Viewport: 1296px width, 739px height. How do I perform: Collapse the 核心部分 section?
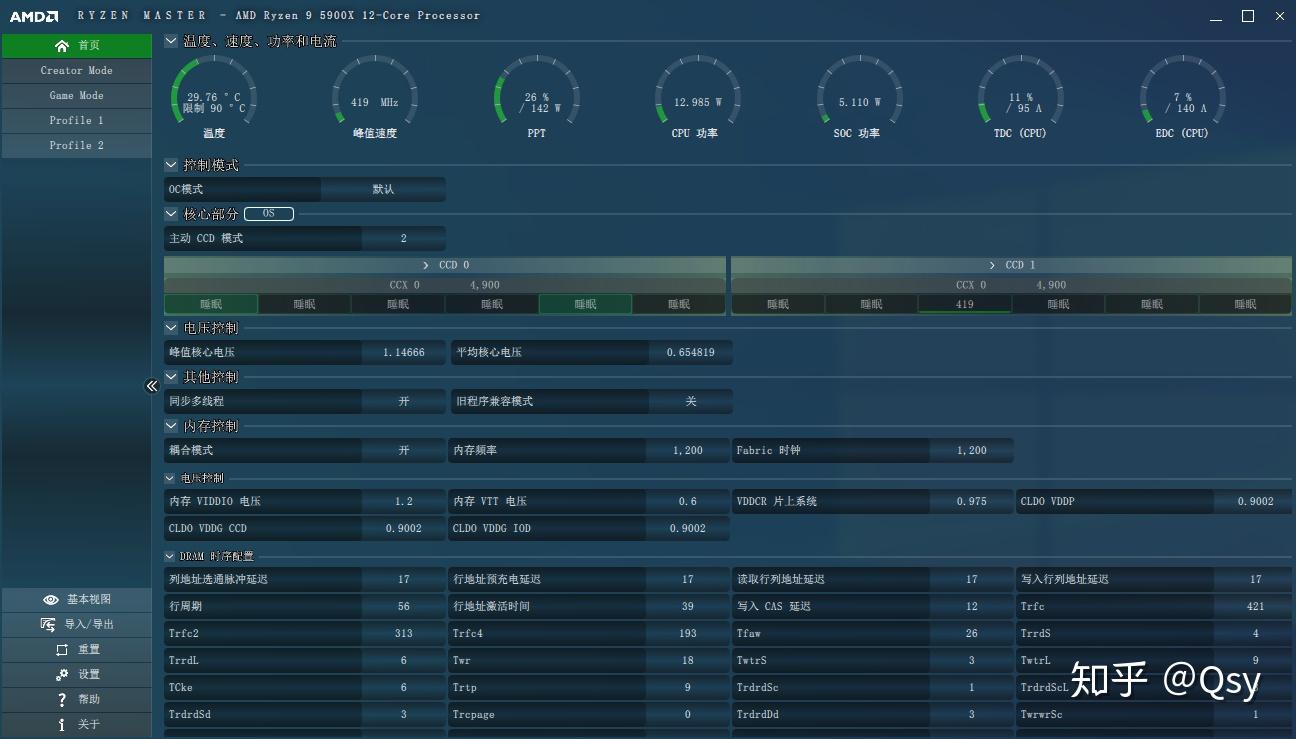point(171,214)
